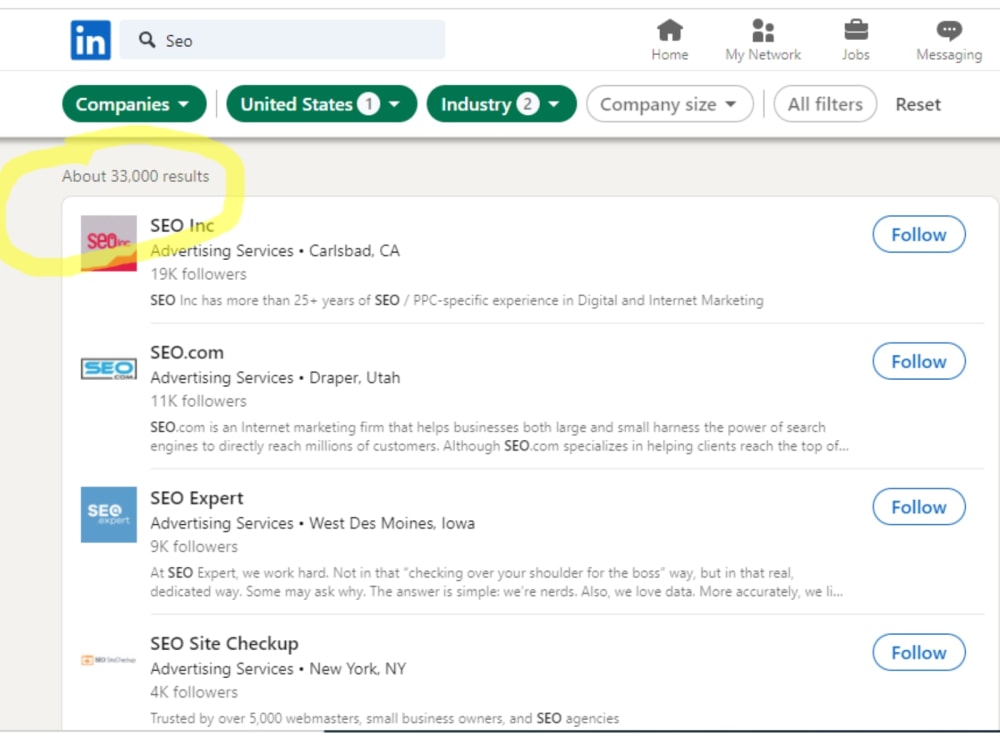This screenshot has width=1000, height=750.
Task: Open the SEO.com company title link
Action: point(187,352)
